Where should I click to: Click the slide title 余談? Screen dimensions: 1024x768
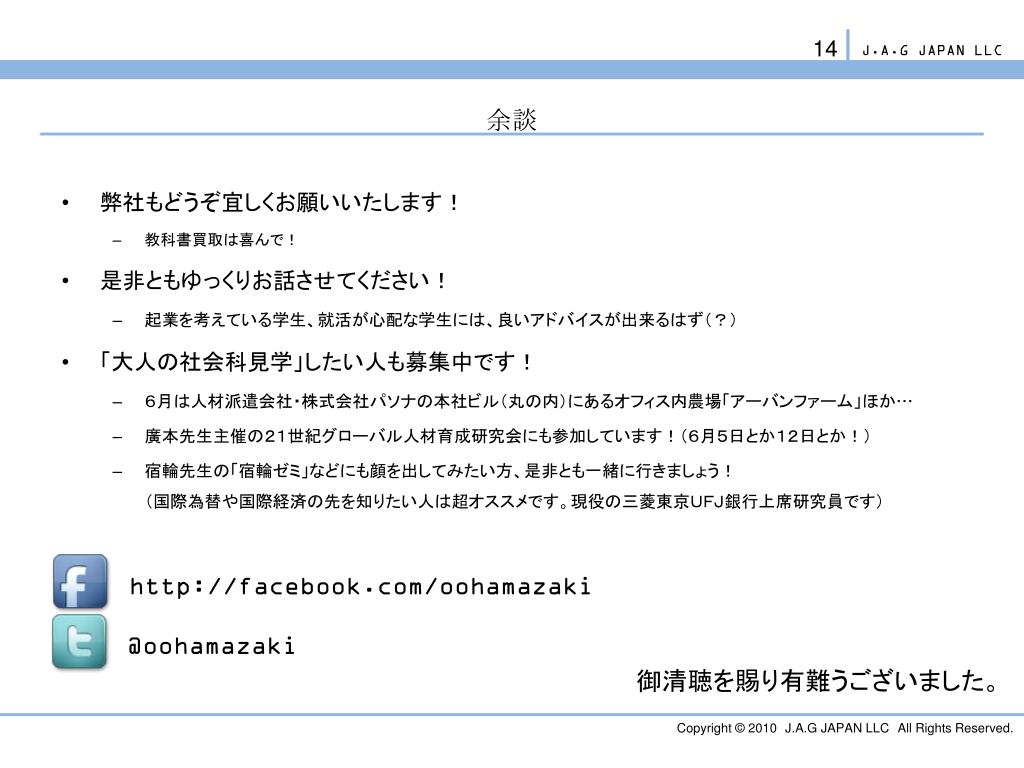pos(511,120)
